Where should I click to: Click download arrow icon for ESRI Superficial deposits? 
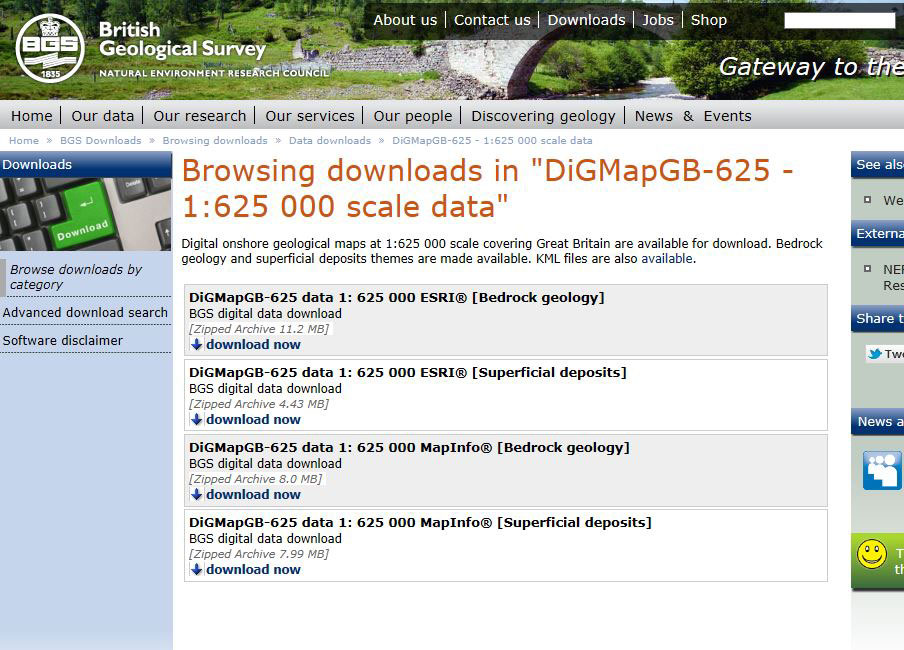click(197, 420)
